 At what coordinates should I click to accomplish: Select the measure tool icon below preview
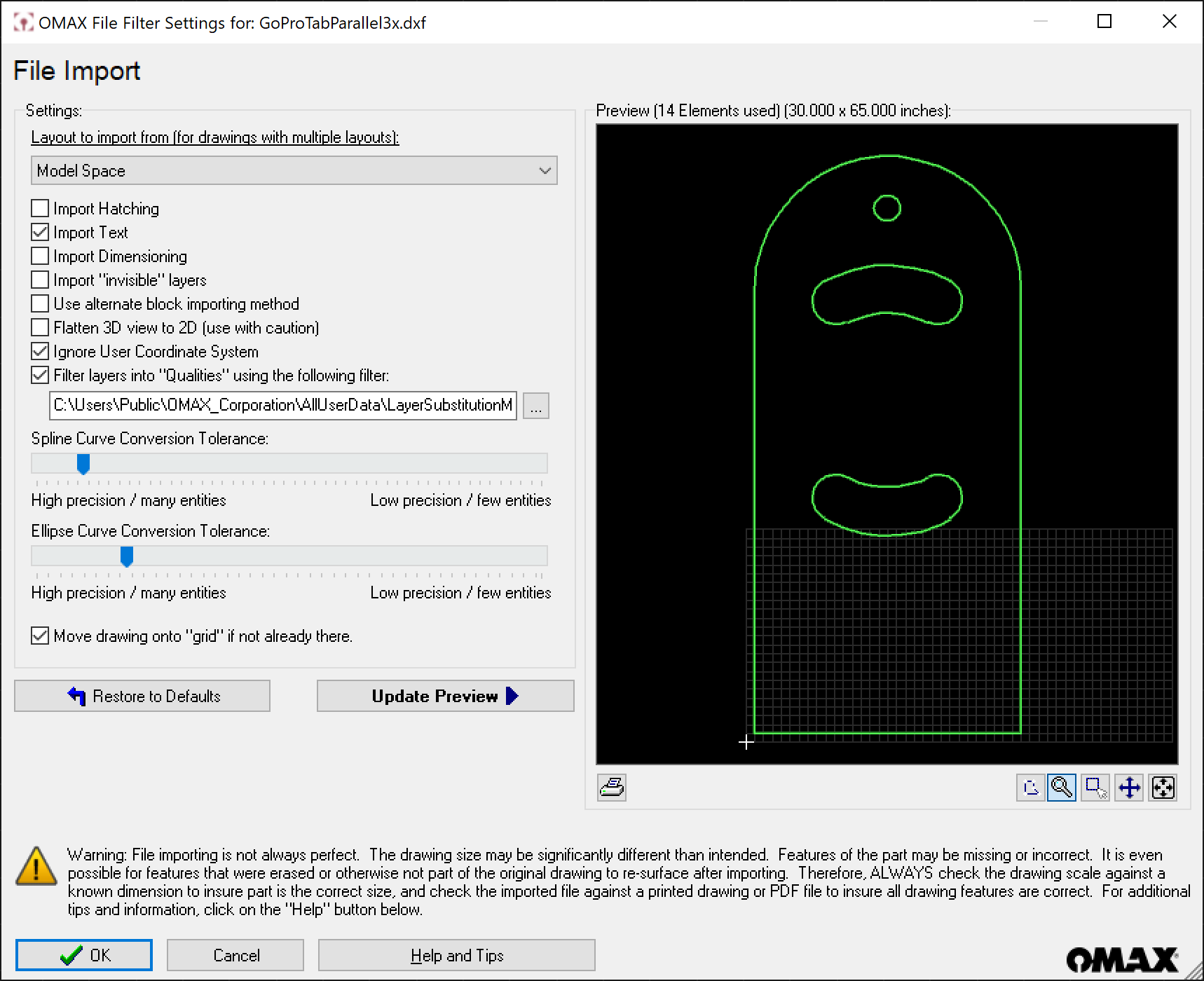(x=1030, y=788)
